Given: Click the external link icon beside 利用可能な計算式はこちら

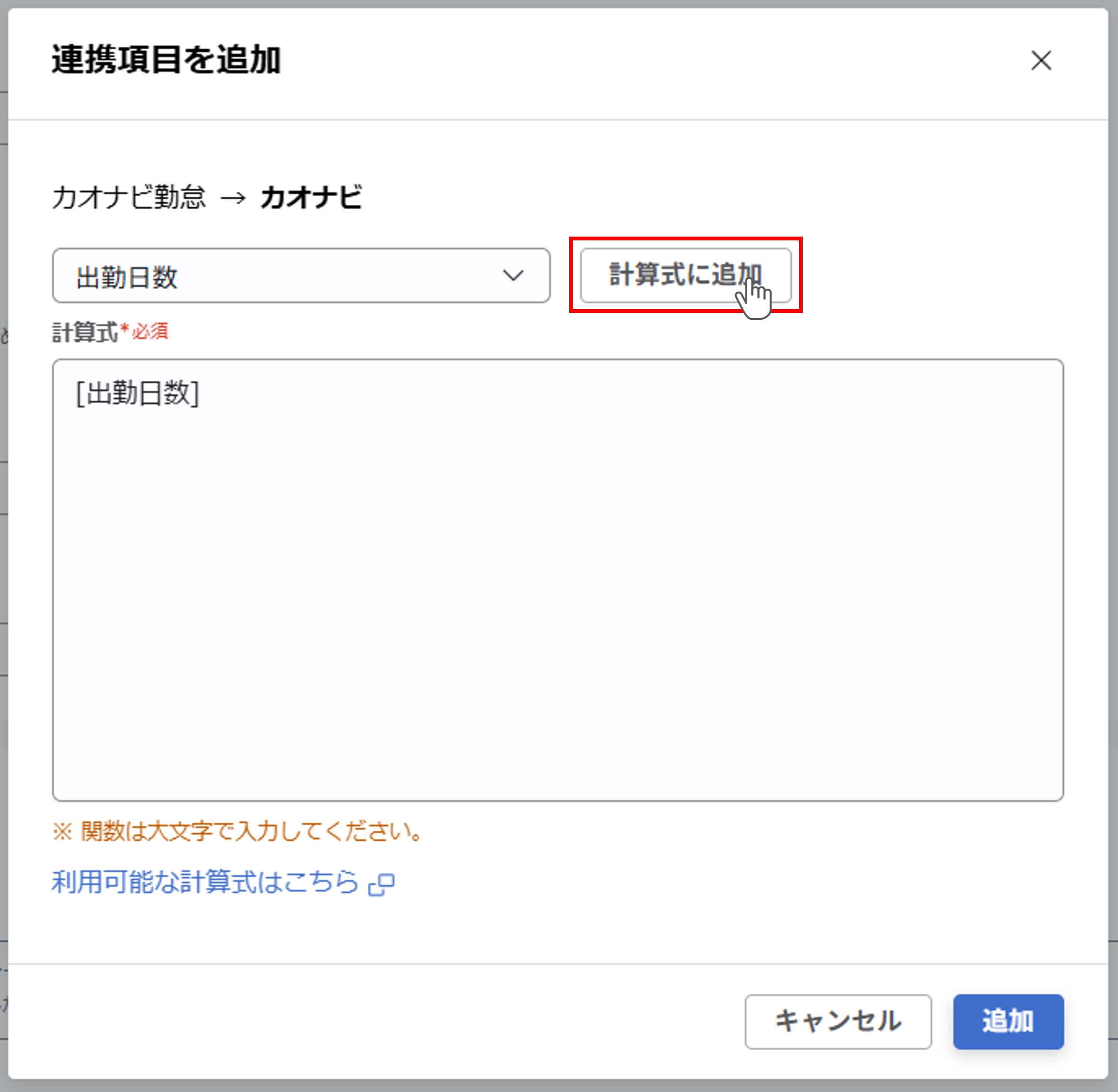Looking at the screenshot, I should [382, 884].
